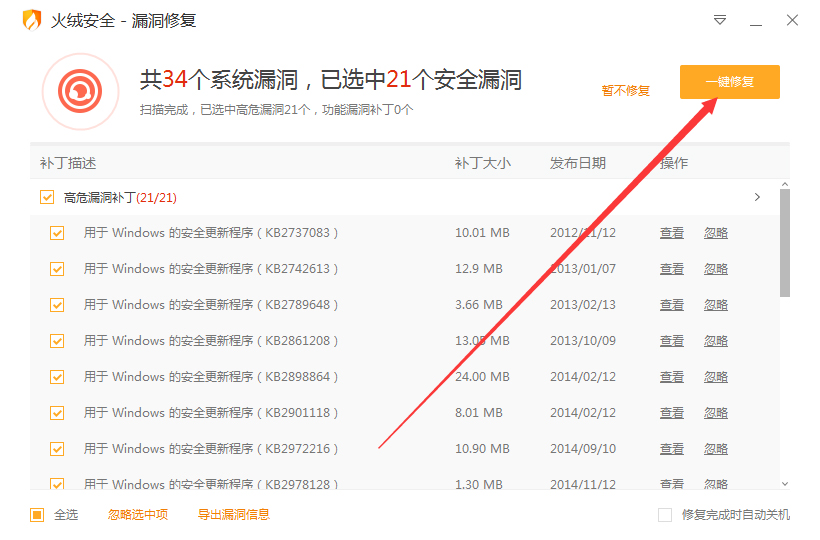Image resolution: width=820 pixels, height=540 pixels.
Task: Uncheck the KB2972216 patch checkbox
Action: pyautogui.click(x=57, y=449)
